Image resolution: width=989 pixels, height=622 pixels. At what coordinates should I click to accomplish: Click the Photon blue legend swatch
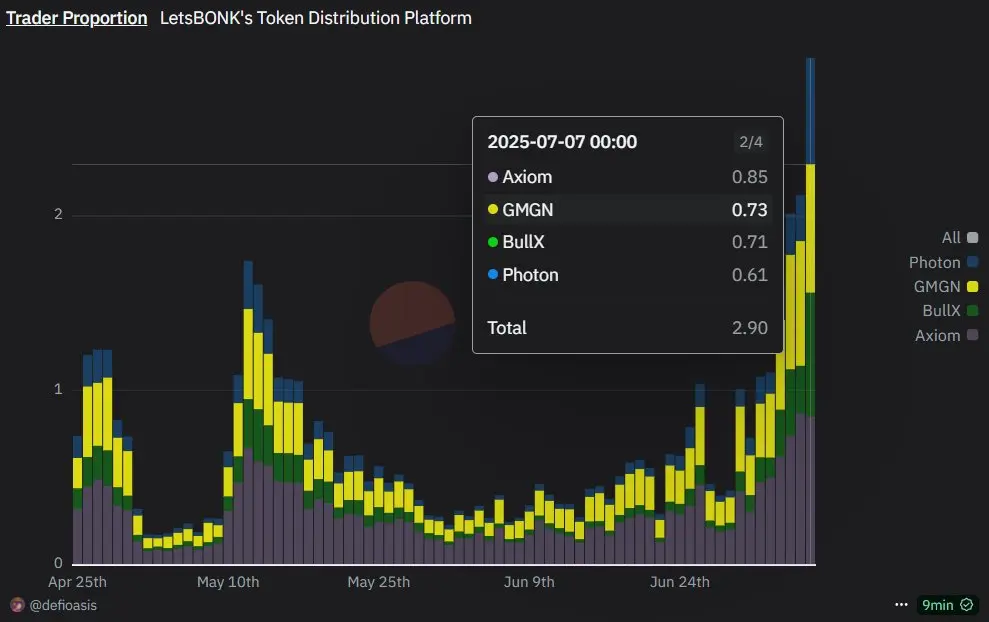(x=973, y=262)
